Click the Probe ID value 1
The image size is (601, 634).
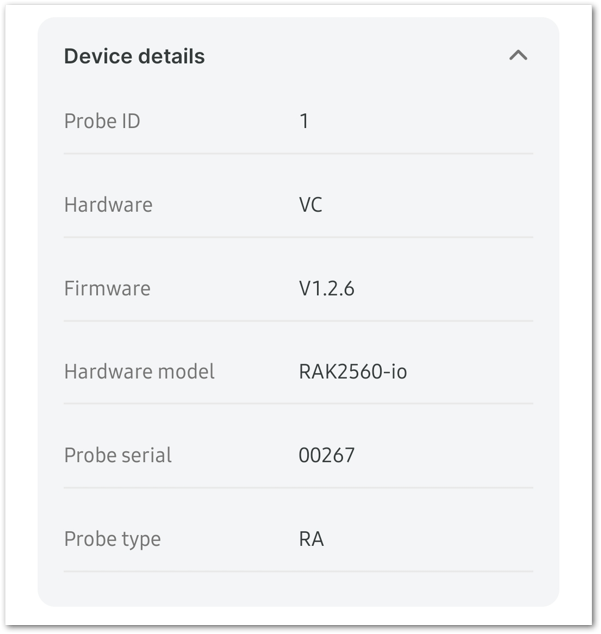coord(304,121)
